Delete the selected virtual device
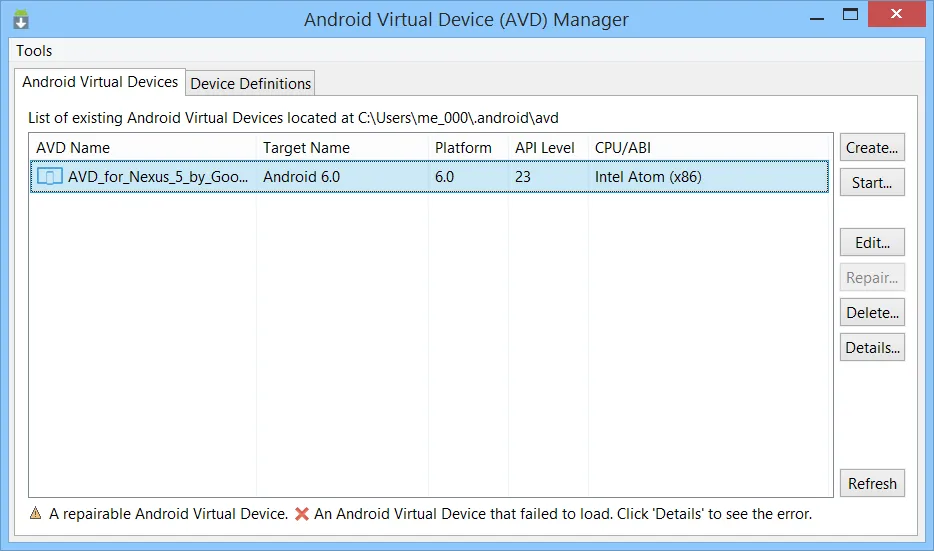Screen dimensions: 934x551 point(872,312)
